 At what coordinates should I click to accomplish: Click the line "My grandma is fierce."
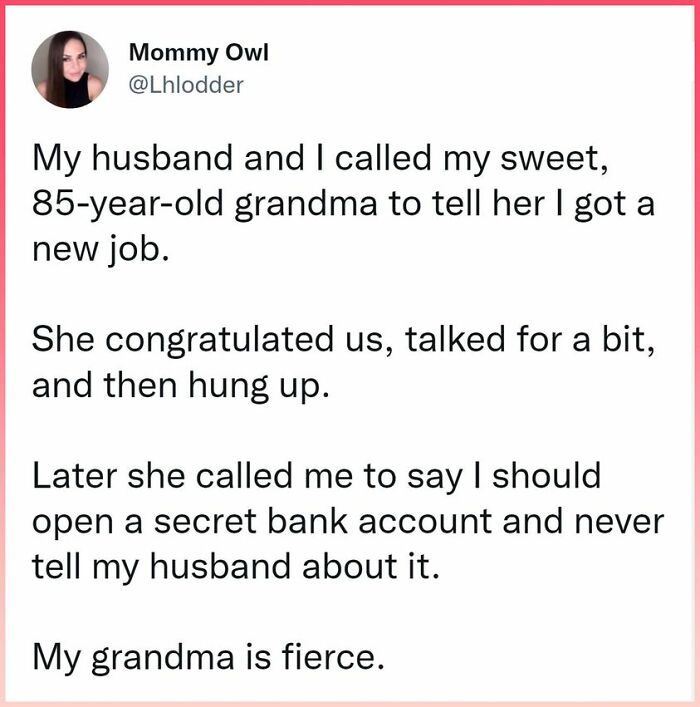point(207,656)
